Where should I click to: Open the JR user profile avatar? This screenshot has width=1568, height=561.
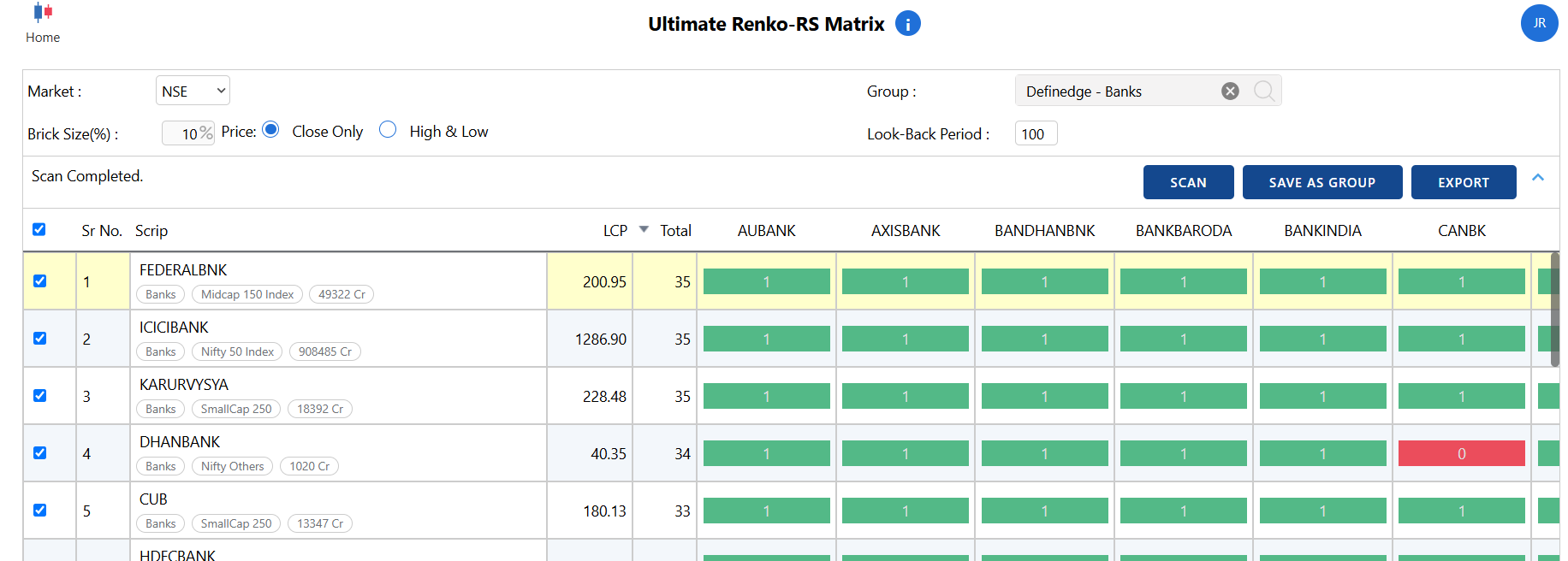click(x=1539, y=23)
